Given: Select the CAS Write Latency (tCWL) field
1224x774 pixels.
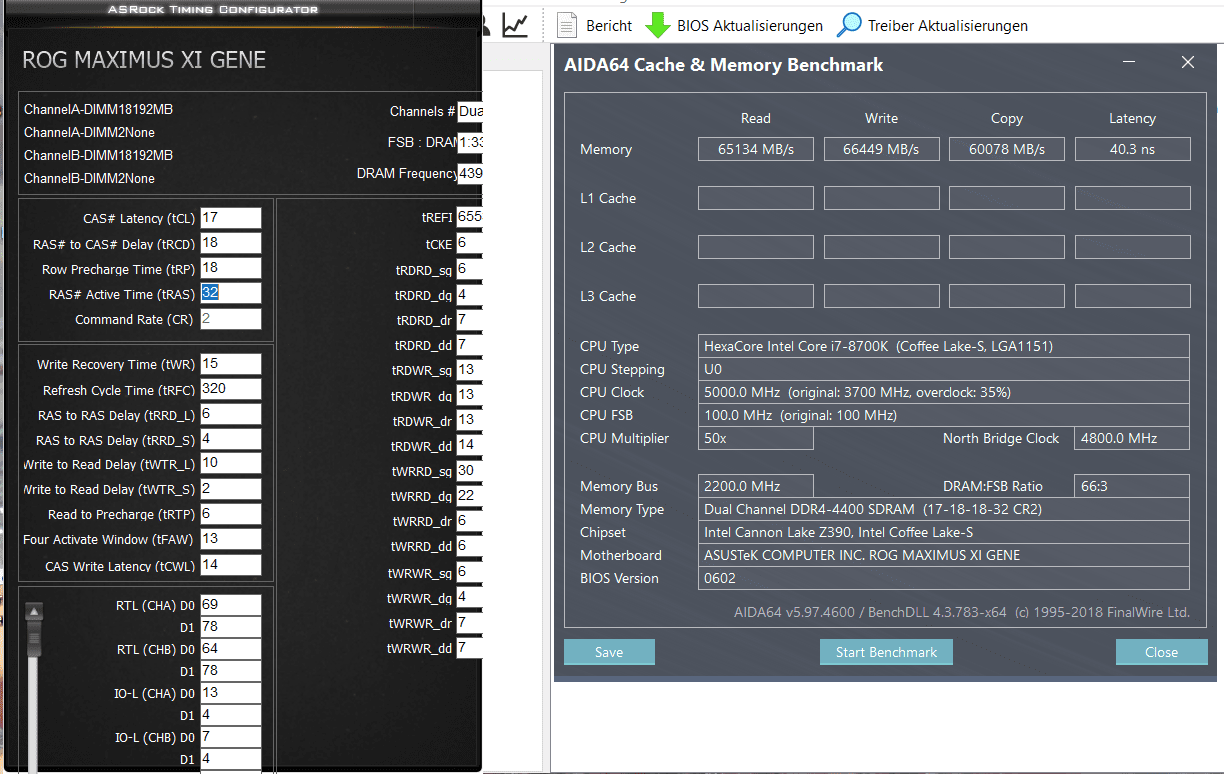Looking at the screenshot, I should (x=231, y=565).
